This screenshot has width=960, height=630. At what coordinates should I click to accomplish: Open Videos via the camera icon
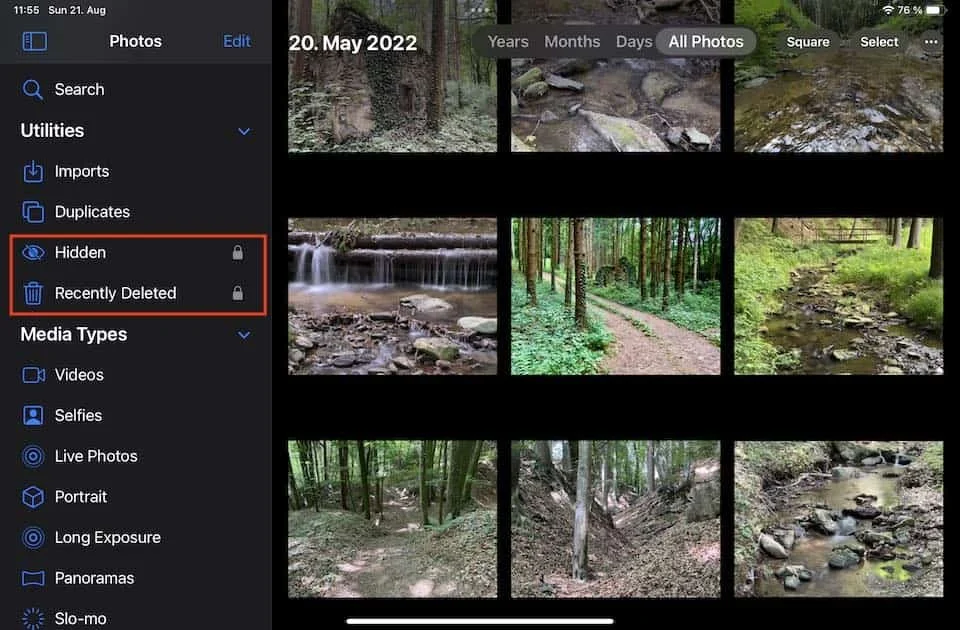point(34,375)
